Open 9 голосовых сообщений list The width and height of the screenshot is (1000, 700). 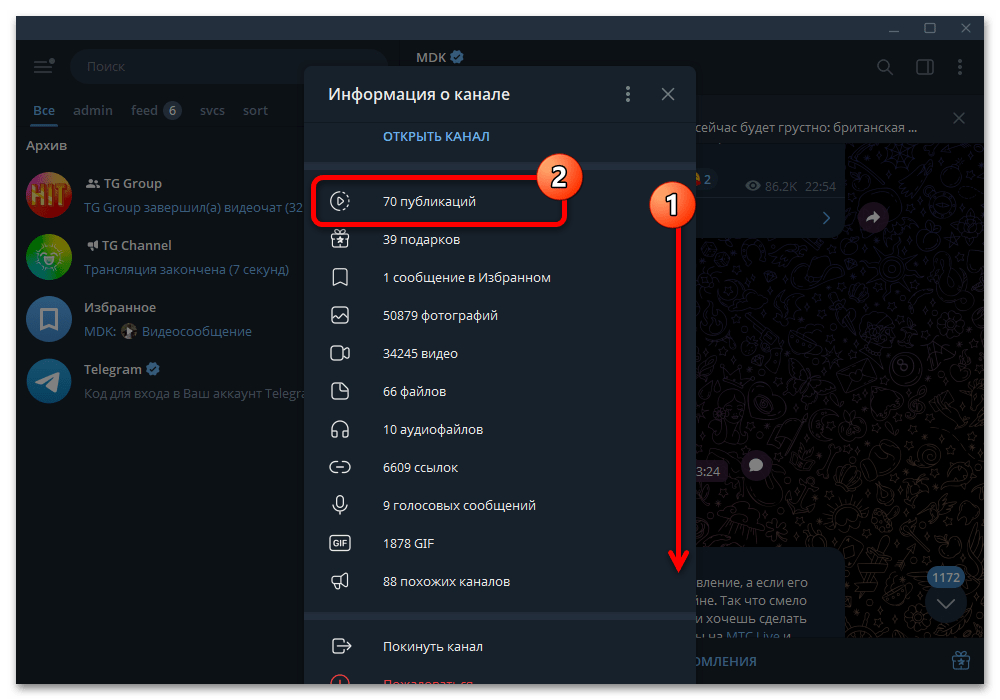click(499, 506)
